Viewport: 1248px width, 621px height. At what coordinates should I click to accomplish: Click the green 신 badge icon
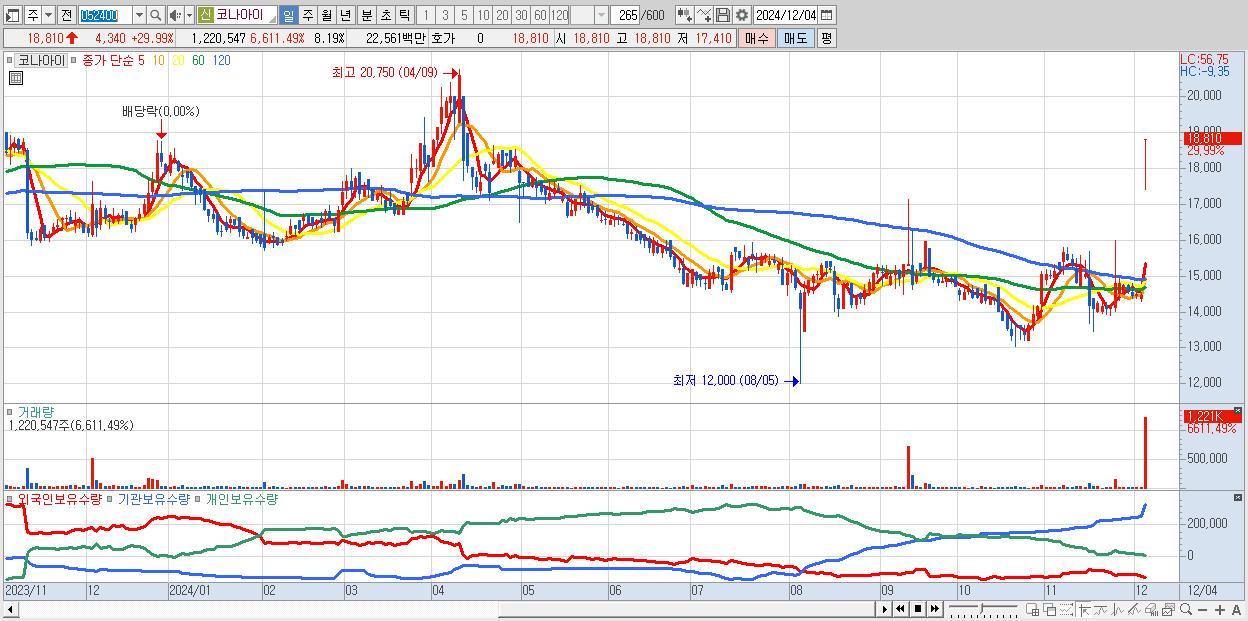(205, 15)
